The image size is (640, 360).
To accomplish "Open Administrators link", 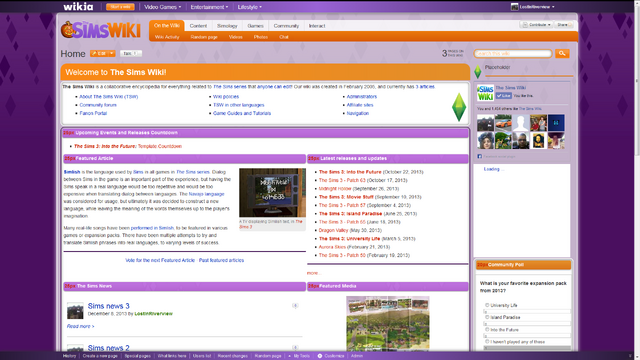I will point(362,97).
